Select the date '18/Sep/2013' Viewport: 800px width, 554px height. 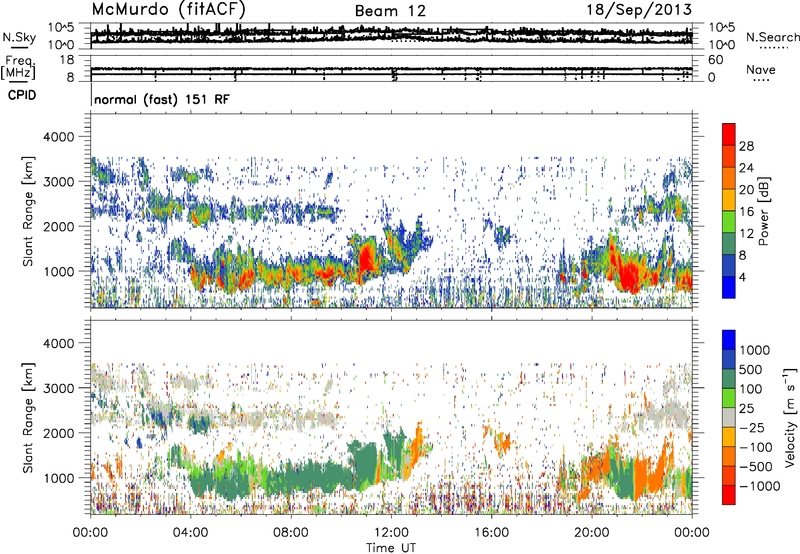point(639,10)
